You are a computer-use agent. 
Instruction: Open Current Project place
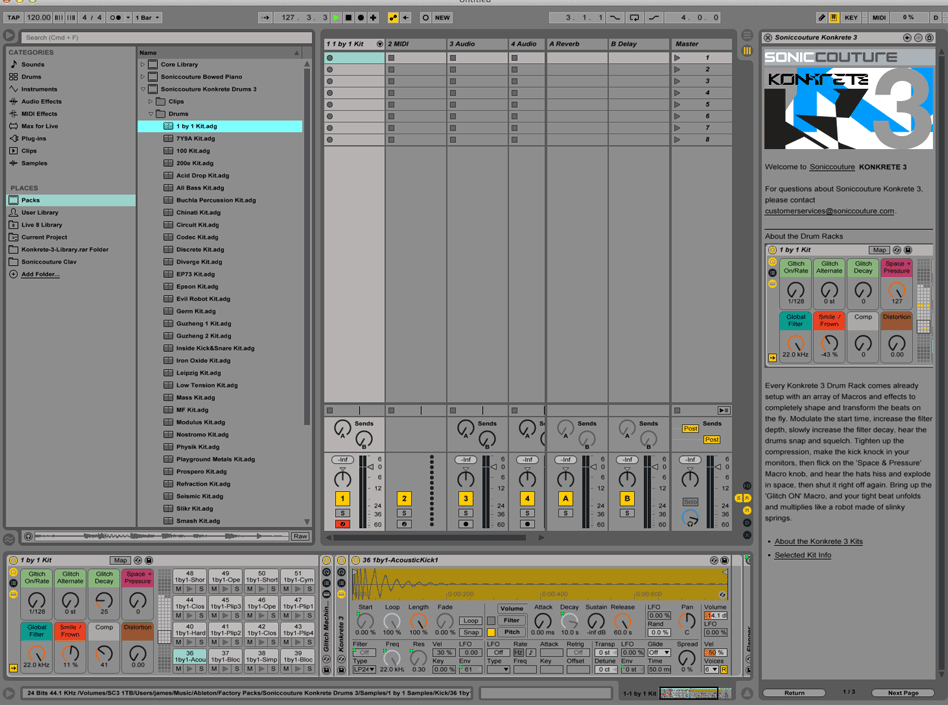tap(44, 237)
